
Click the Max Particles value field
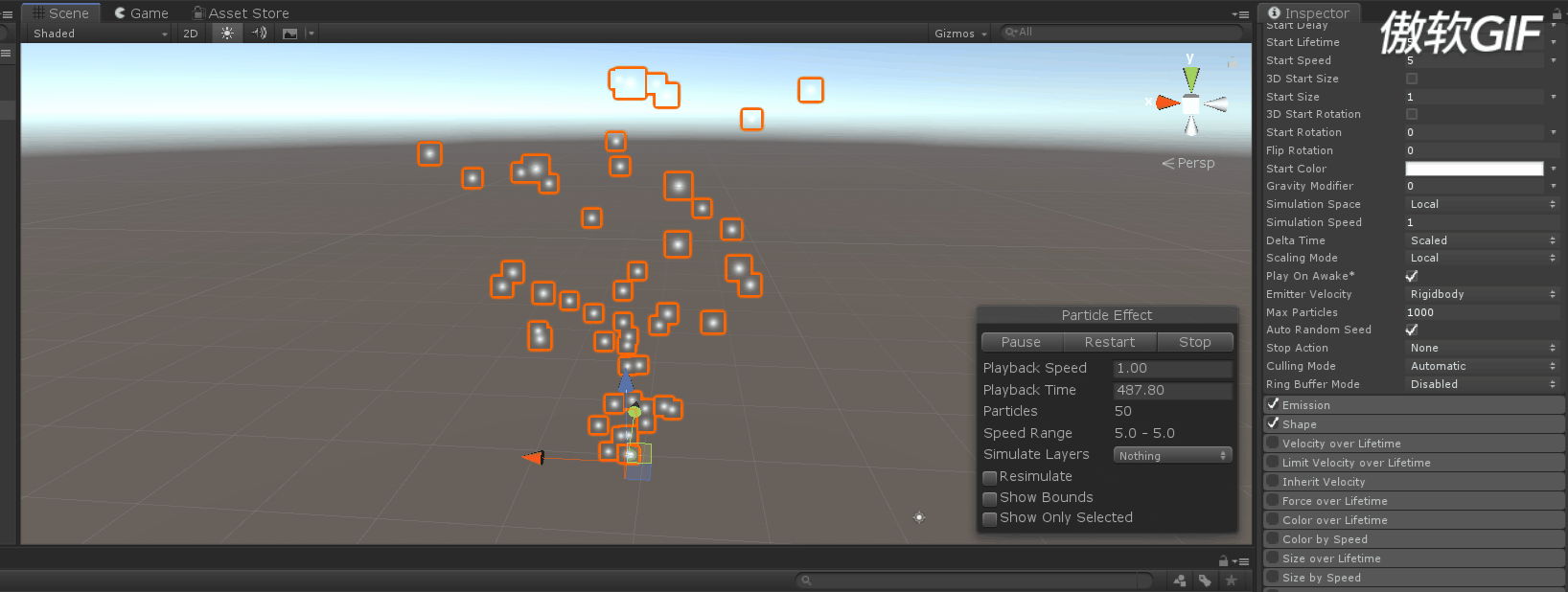1483,312
